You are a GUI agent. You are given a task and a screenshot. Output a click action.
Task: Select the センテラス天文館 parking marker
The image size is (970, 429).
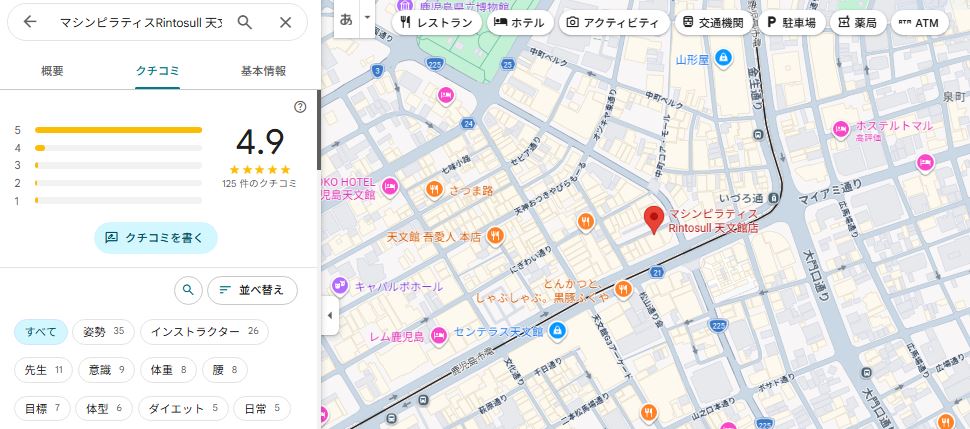point(558,331)
